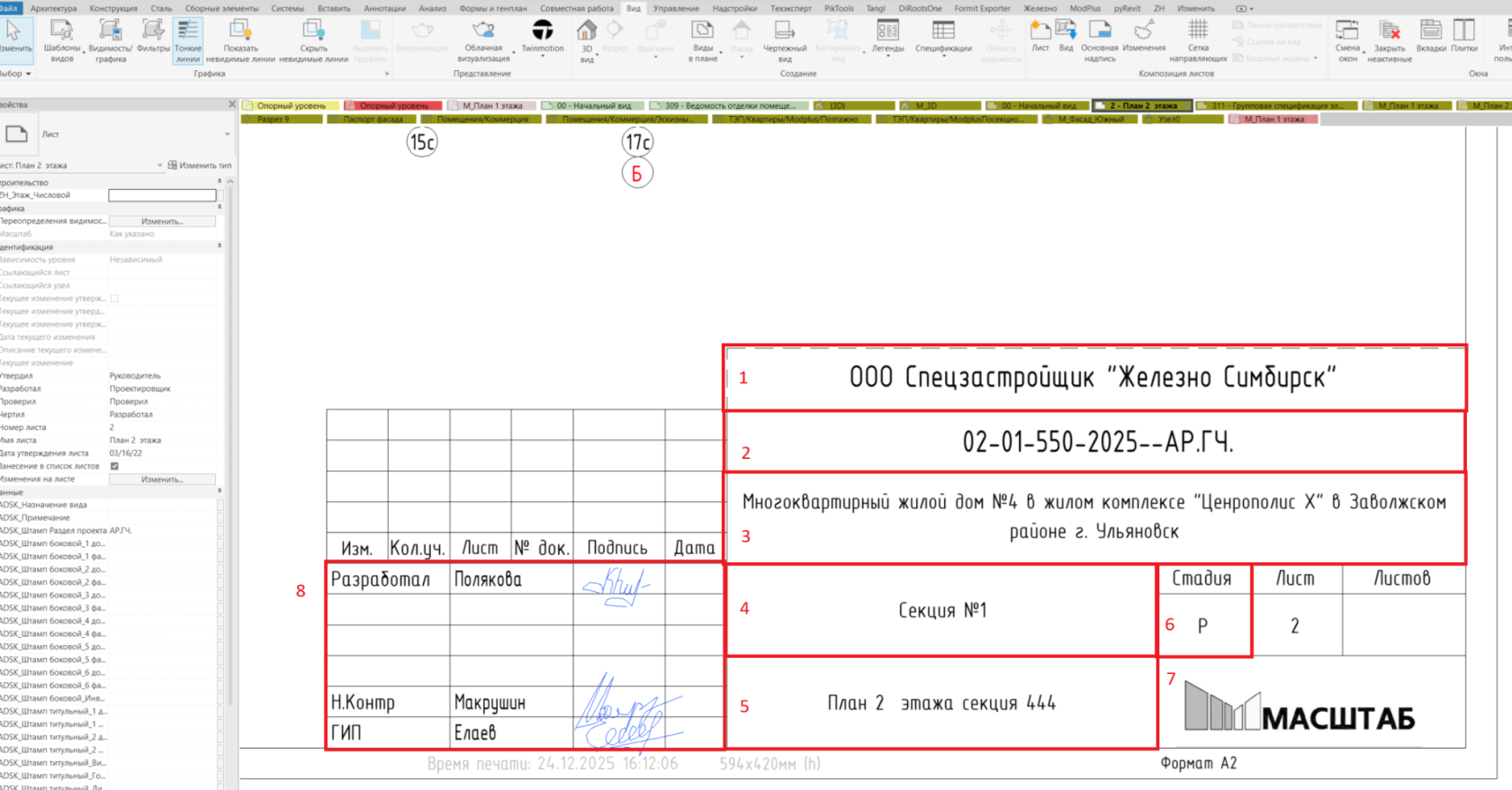The width and height of the screenshot is (1512, 790).
Task: Toggle Thin Lines (Тонкие линии)
Action: (x=188, y=40)
